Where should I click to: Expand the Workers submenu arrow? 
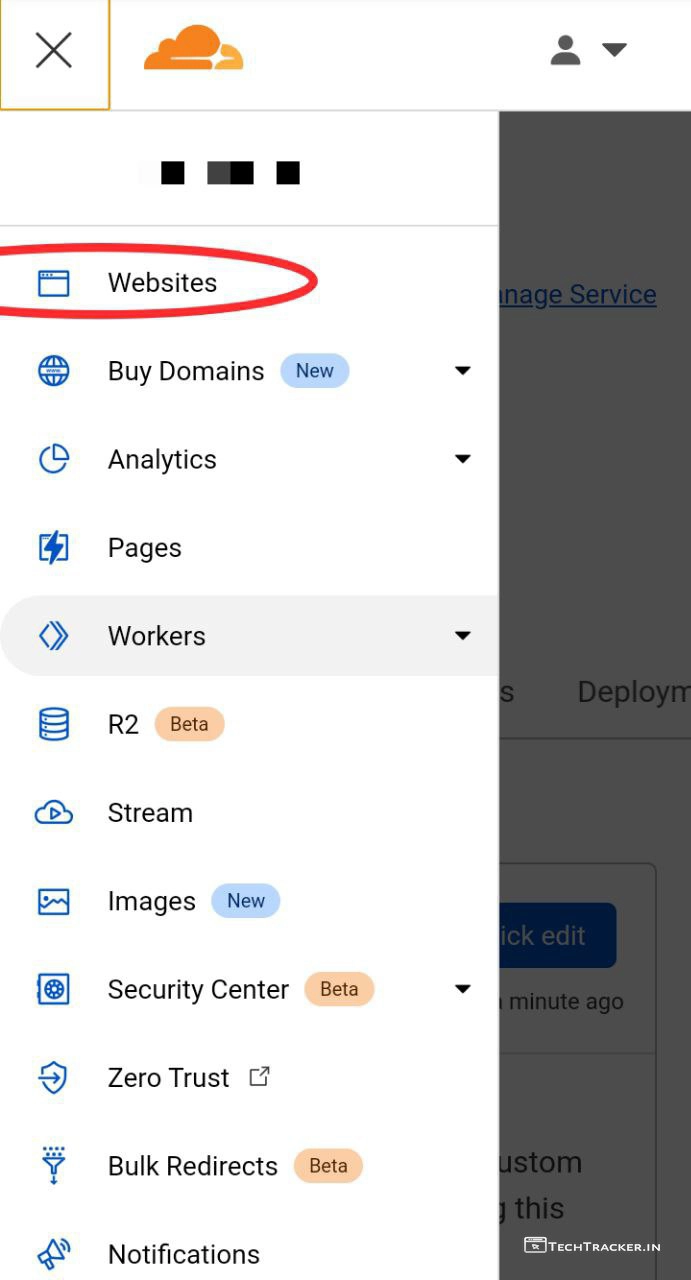coord(462,636)
